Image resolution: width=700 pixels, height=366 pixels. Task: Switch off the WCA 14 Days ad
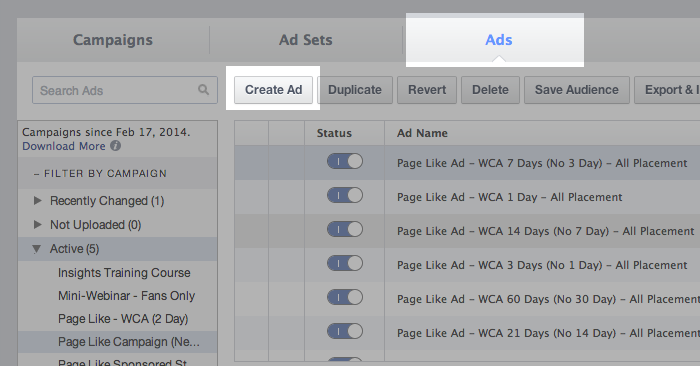345,229
